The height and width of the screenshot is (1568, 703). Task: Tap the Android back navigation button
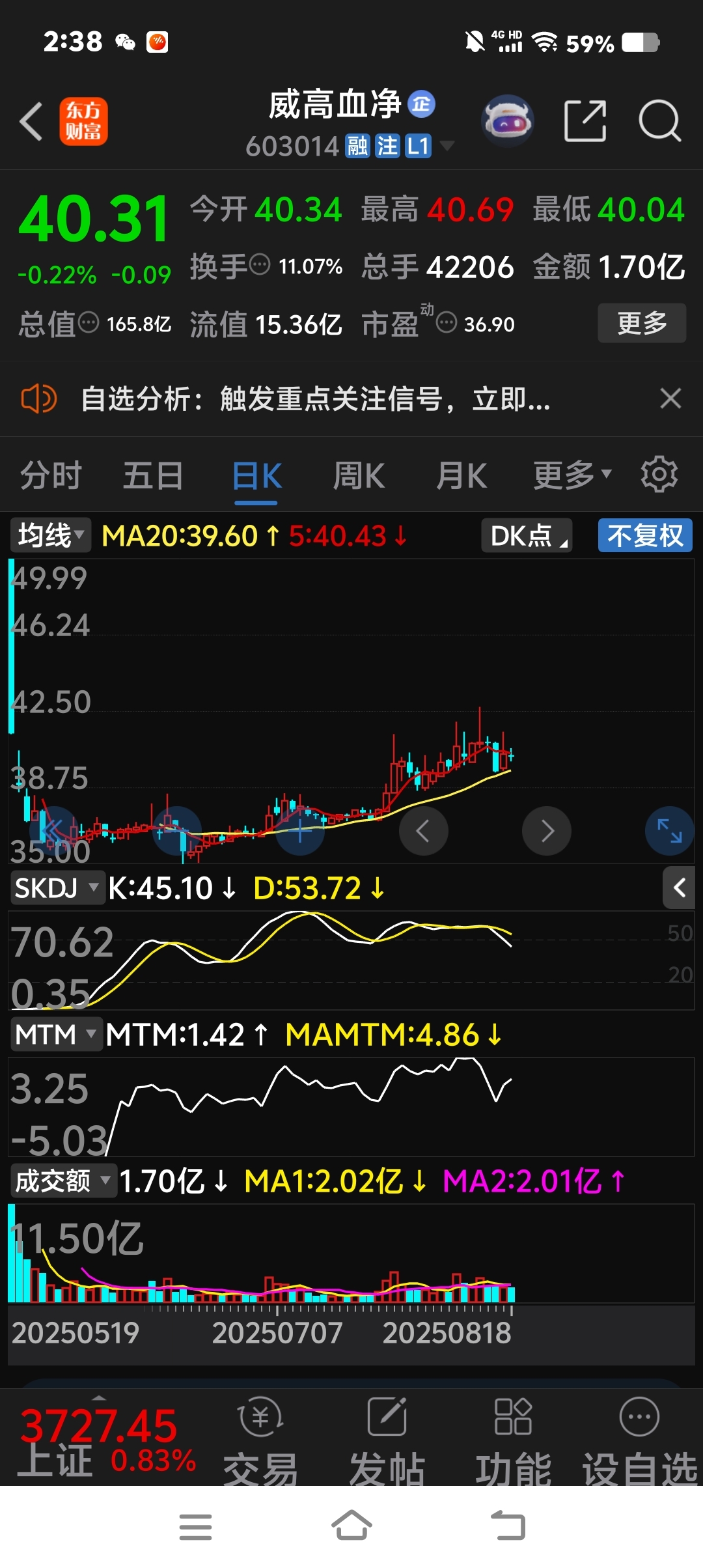click(x=508, y=1526)
